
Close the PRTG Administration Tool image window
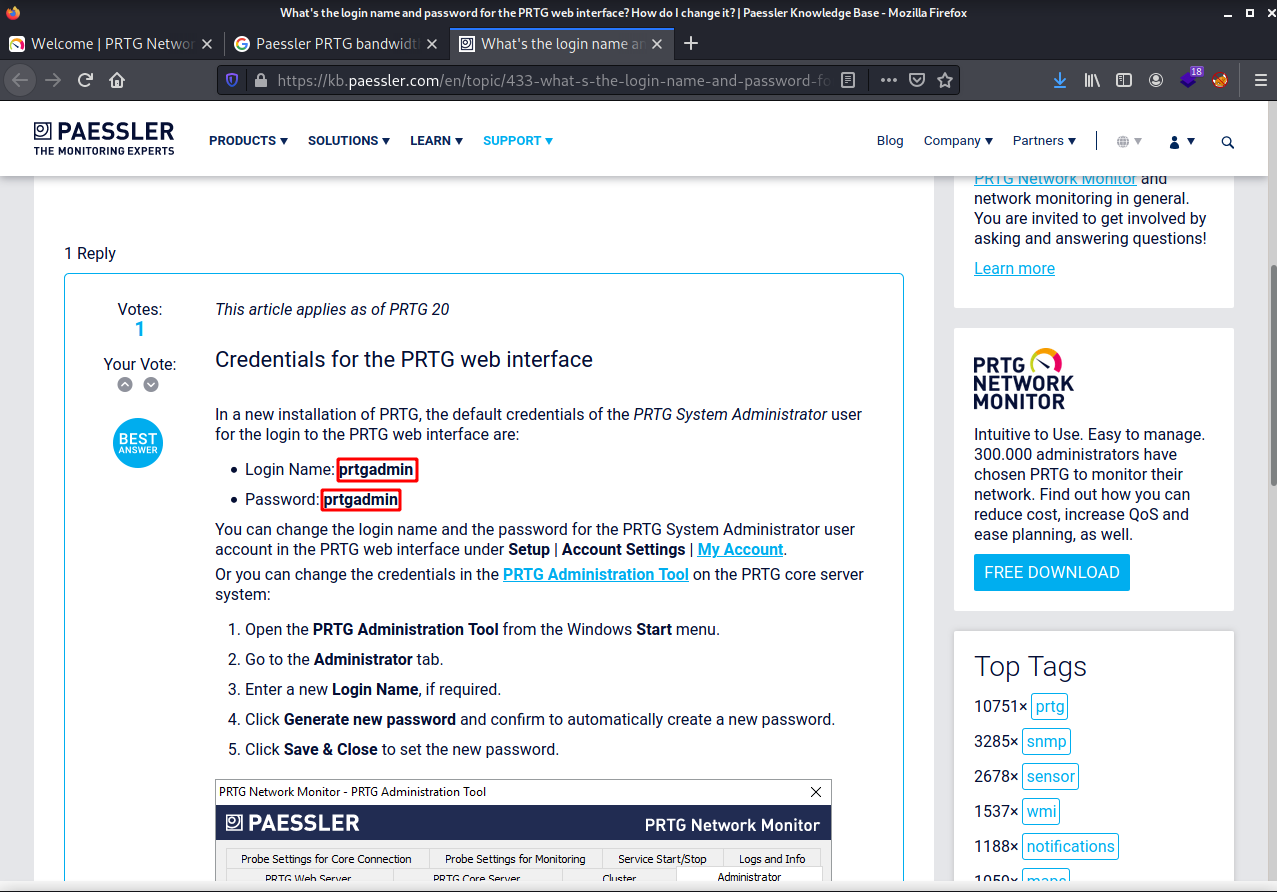[x=816, y=792]
